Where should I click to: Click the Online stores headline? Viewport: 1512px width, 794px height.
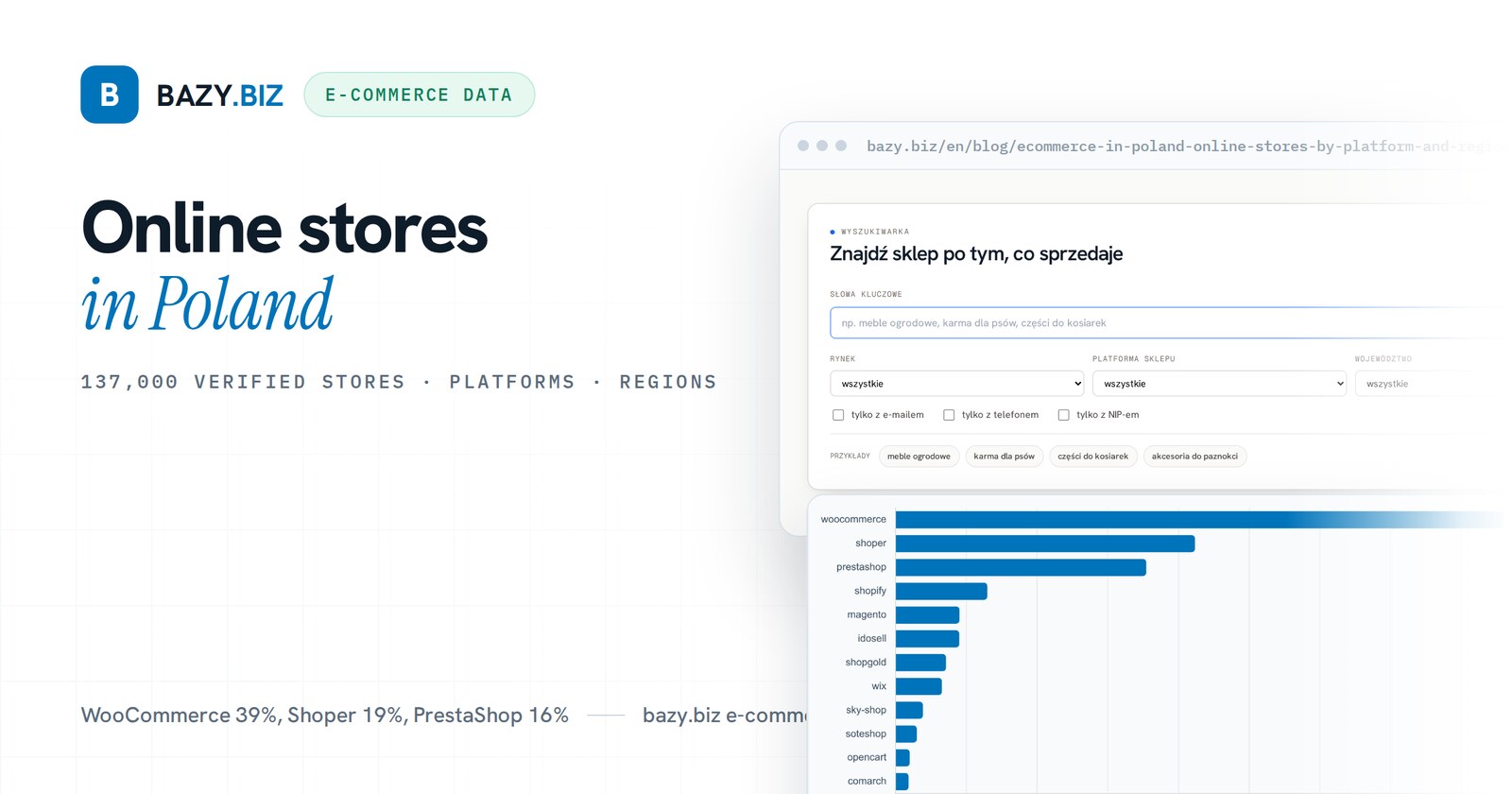[284, 228]
